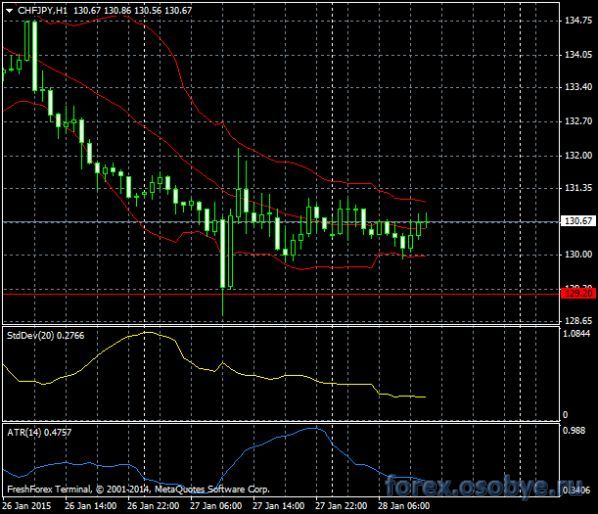
Task: Click the current price label 130.67
Action: pyautogui.click(x=578, y=221)
